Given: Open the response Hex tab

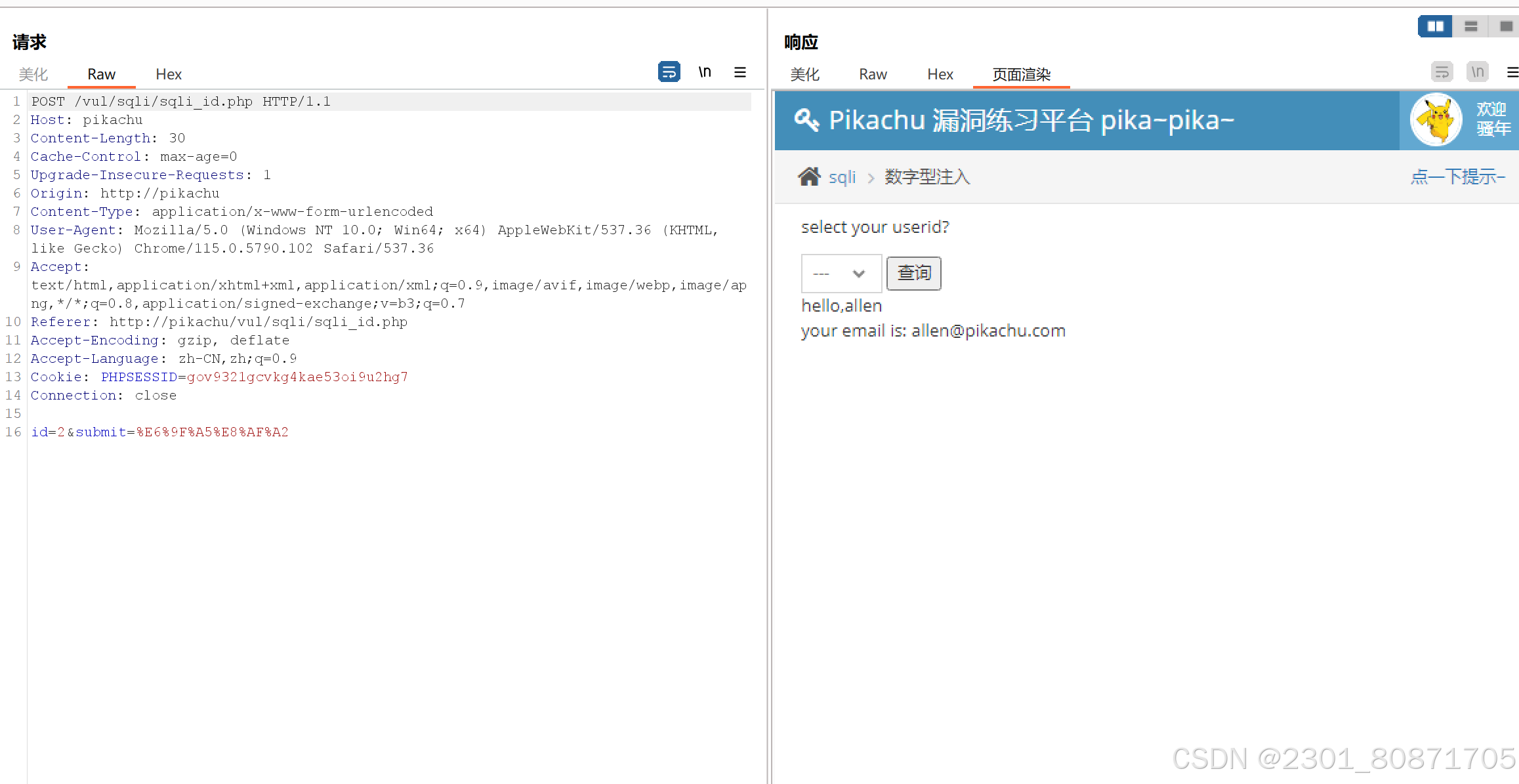Looking at the screenshot, I should tap(940, 74).
